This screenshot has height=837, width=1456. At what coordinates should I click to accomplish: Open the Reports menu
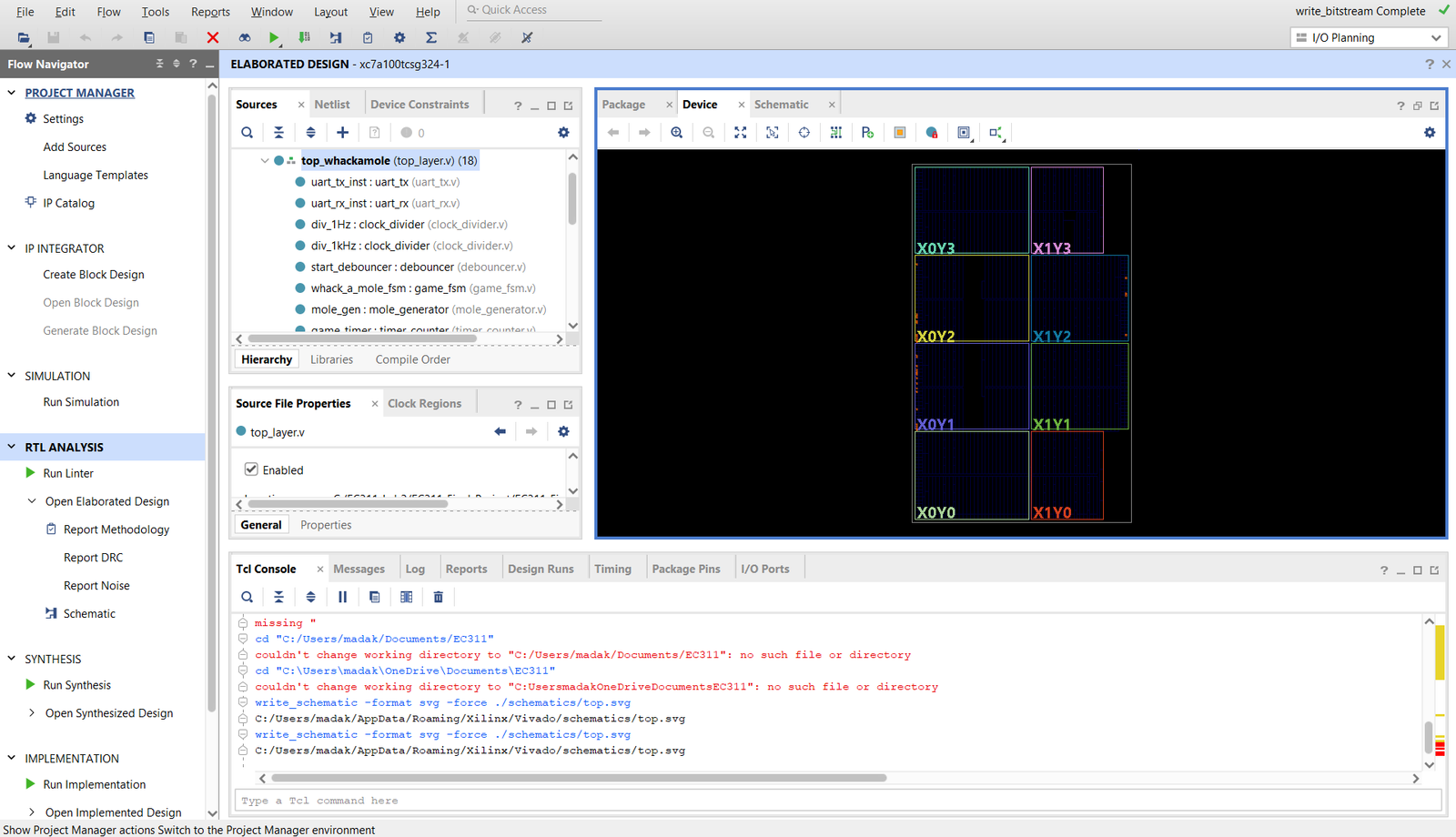(x=210, y=12)
